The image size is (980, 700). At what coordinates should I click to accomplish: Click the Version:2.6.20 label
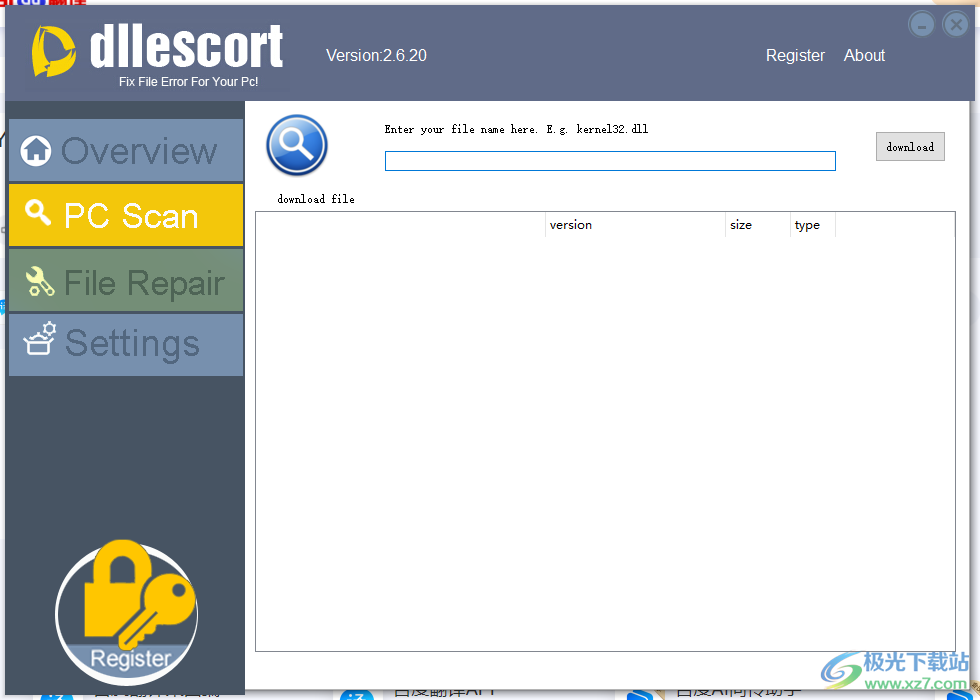click(376, 56)
